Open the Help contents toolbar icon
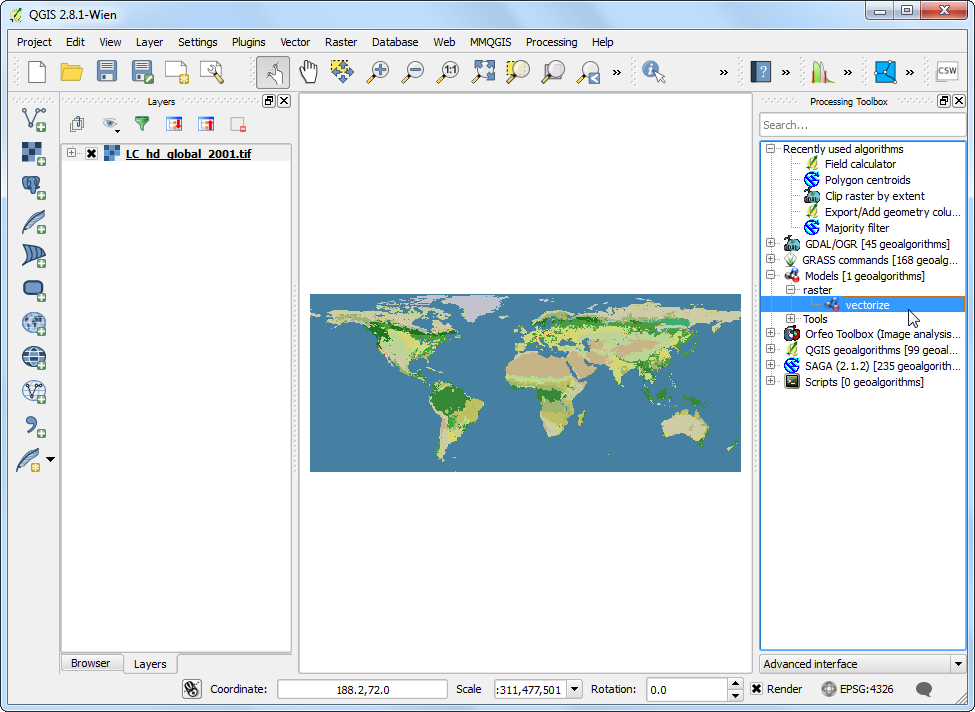The image size is (975, 712). coord(760,72)
